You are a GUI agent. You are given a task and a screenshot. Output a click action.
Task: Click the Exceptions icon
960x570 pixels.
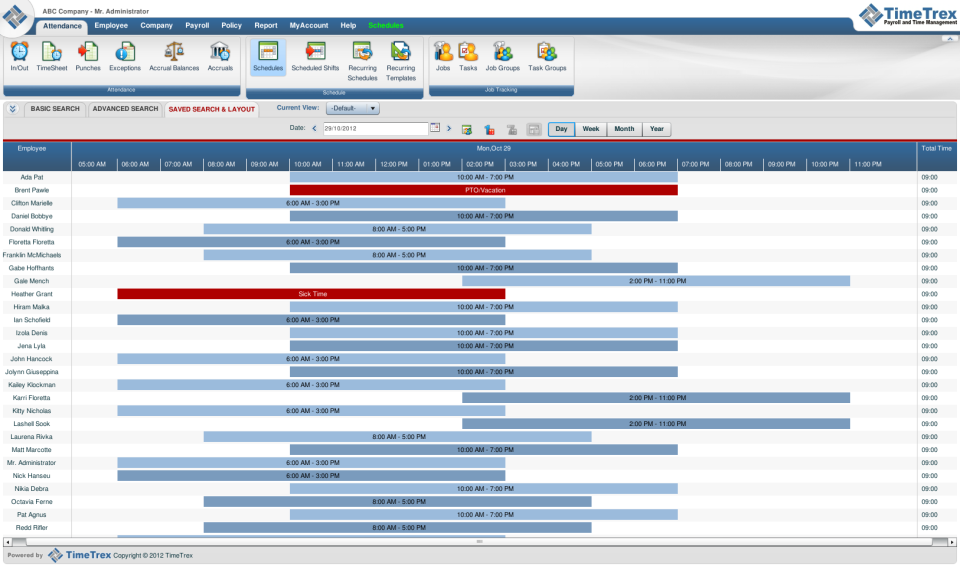pos(125,56)
